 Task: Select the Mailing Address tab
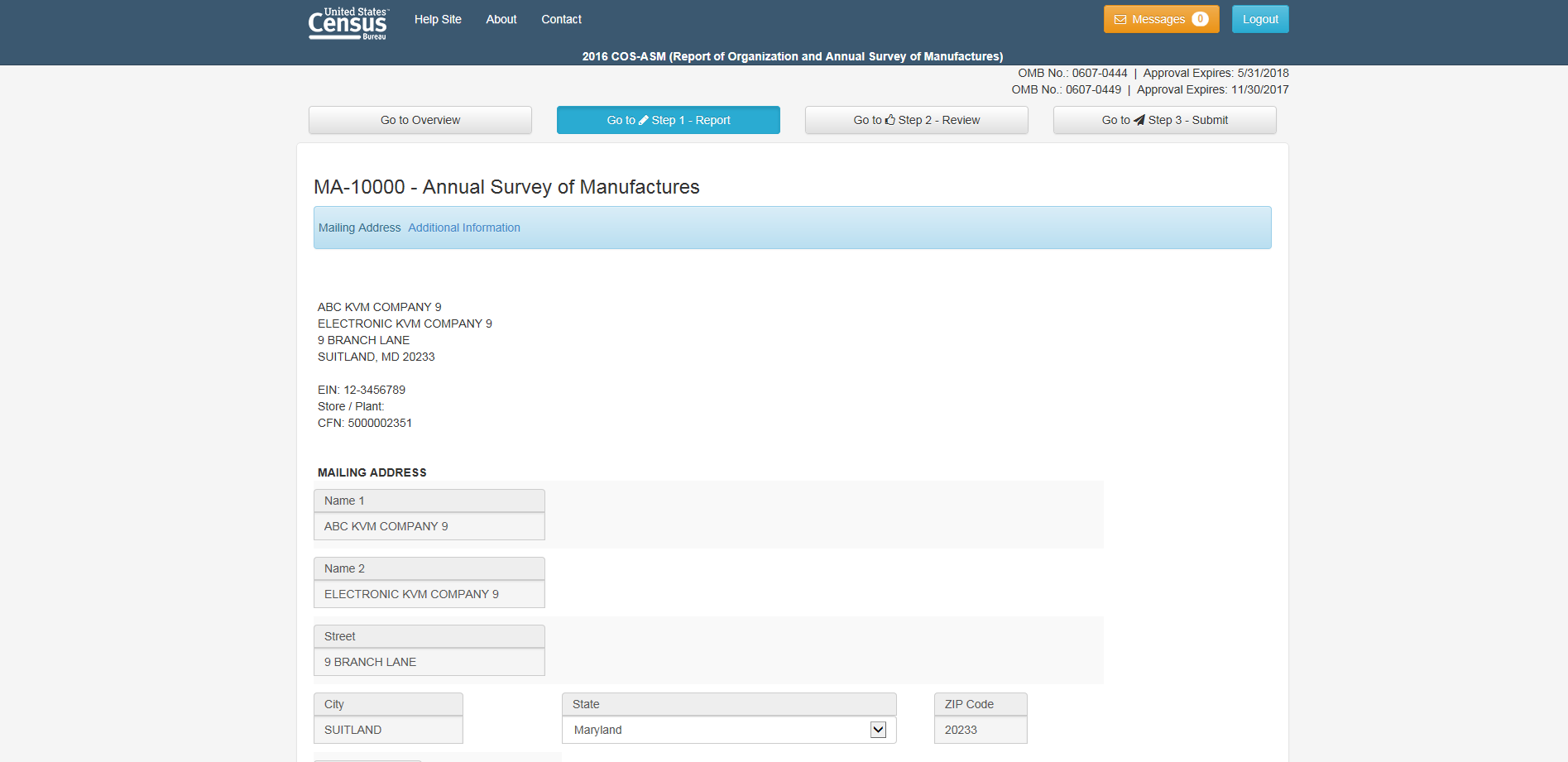(359, 228)
